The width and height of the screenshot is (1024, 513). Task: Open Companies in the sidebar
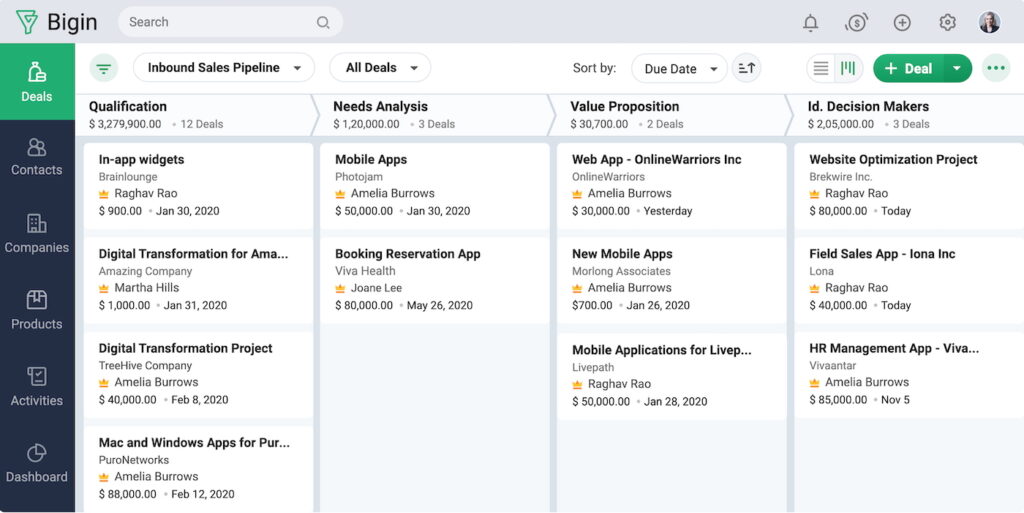tap(37, 234)
